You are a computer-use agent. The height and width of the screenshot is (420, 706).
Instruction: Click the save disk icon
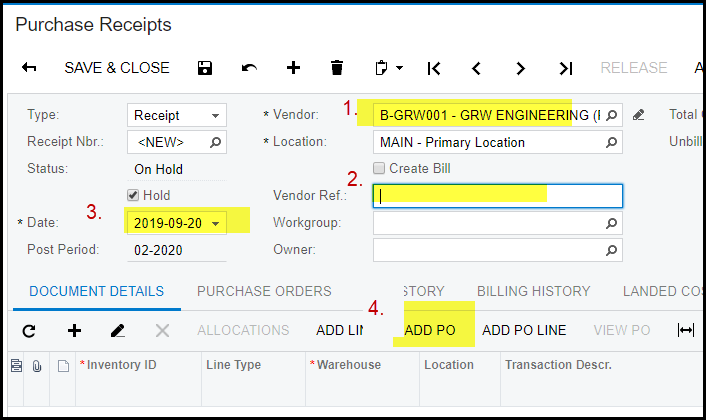pyautogui.click(x=205, y=68)
